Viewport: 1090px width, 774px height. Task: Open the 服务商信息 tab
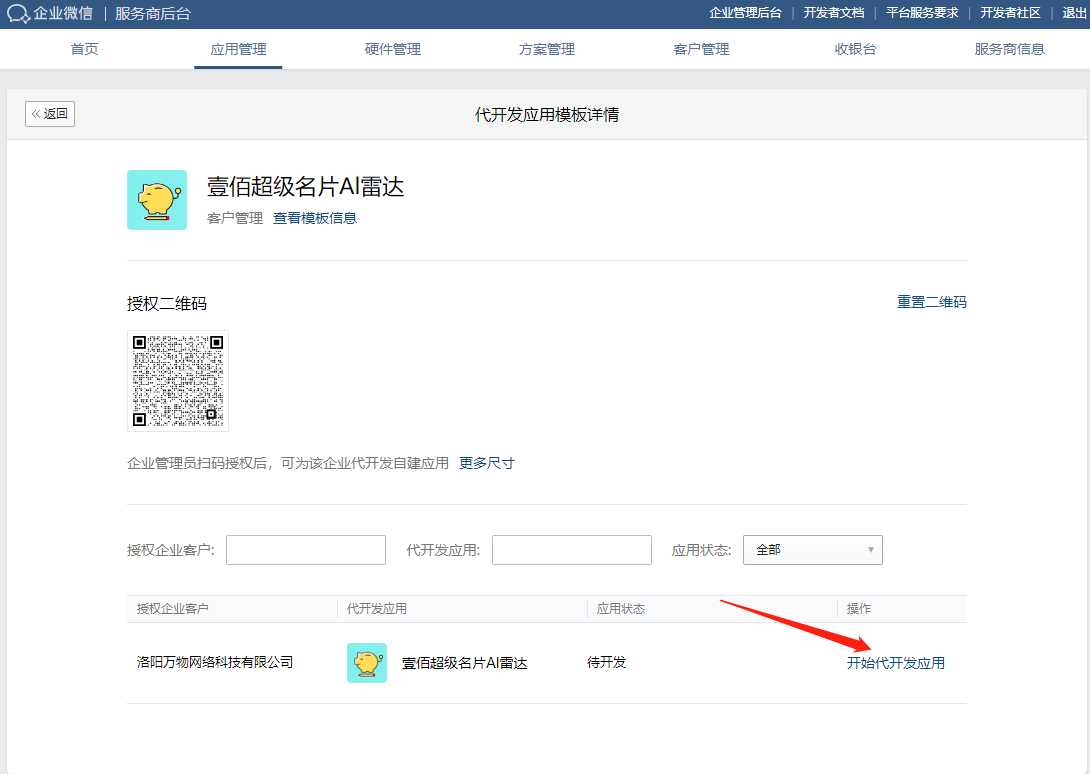point(1009,49)
